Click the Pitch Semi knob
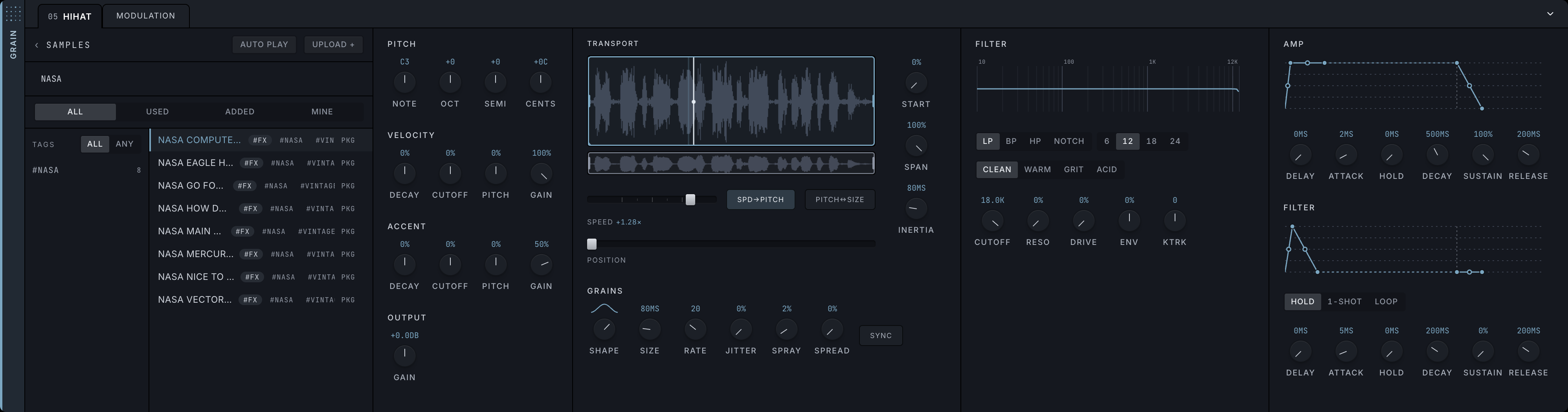The height and width of the screenshot is (412, 1568). coord(496,81)
